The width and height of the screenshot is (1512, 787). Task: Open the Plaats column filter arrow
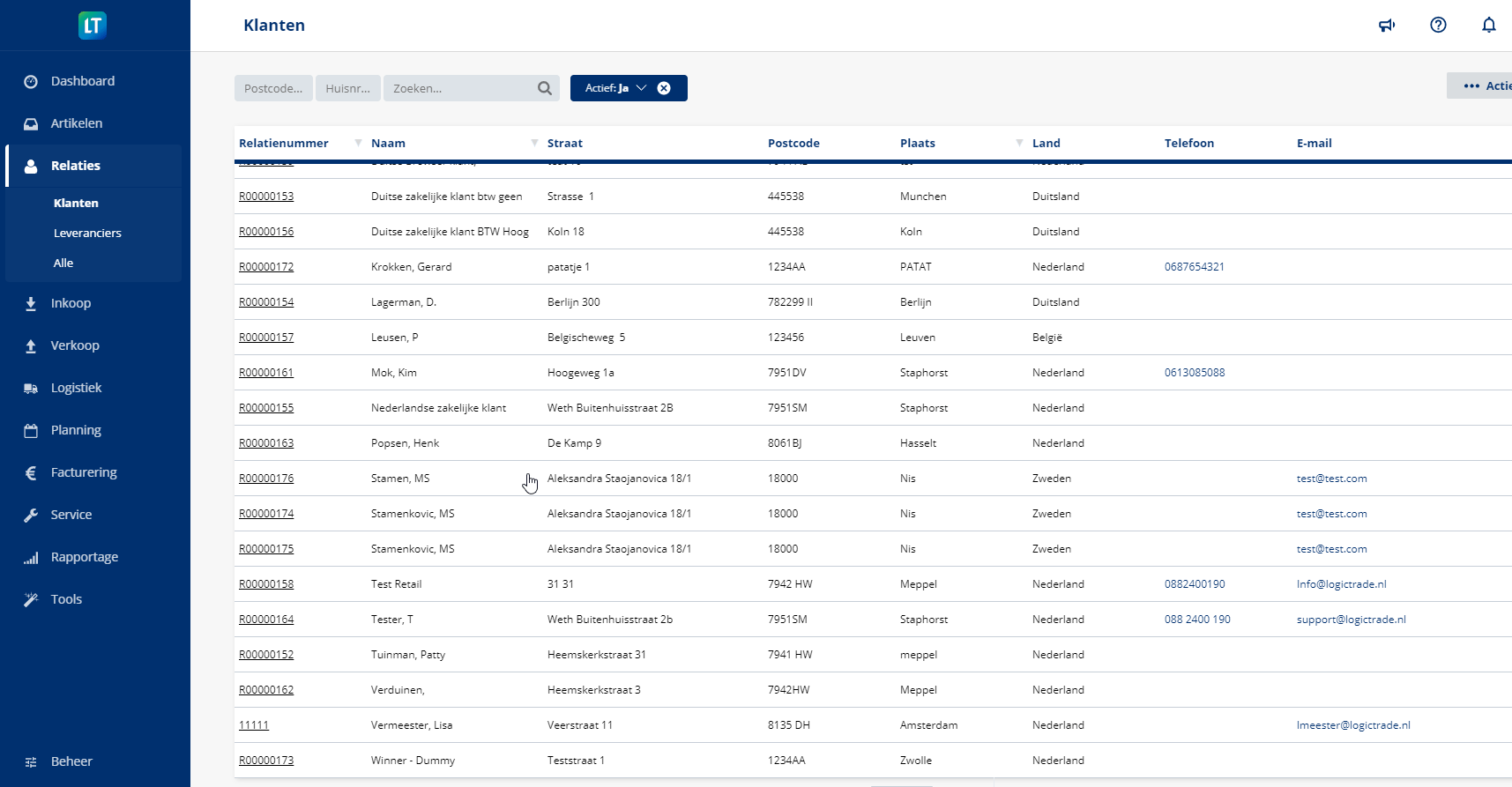[1019, 143]
